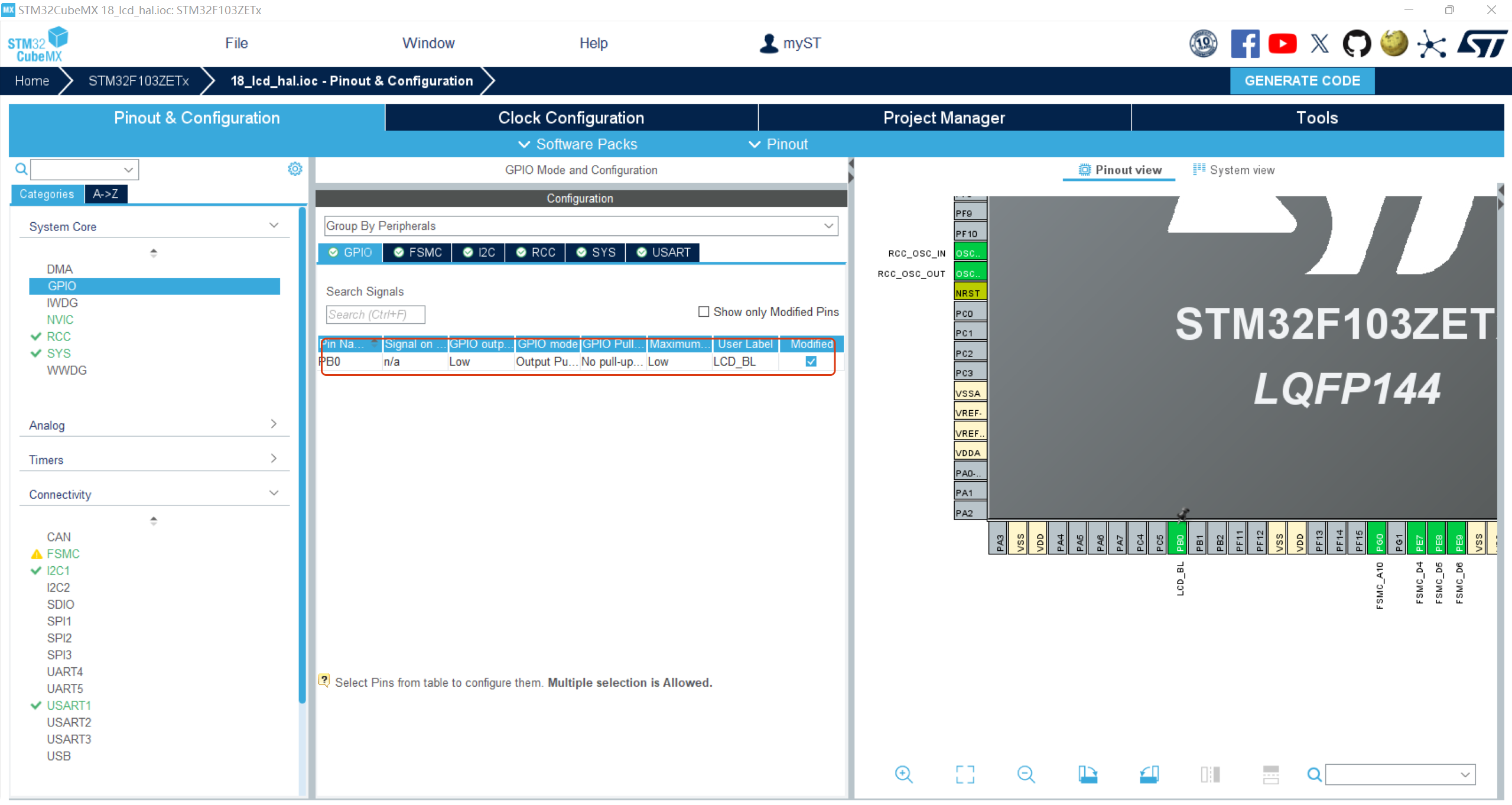The width and height of the screenshot is (1512, 805).
Task: Open the YouTube icon in header
Action: pyautogui.click(x=1282, y=44)
